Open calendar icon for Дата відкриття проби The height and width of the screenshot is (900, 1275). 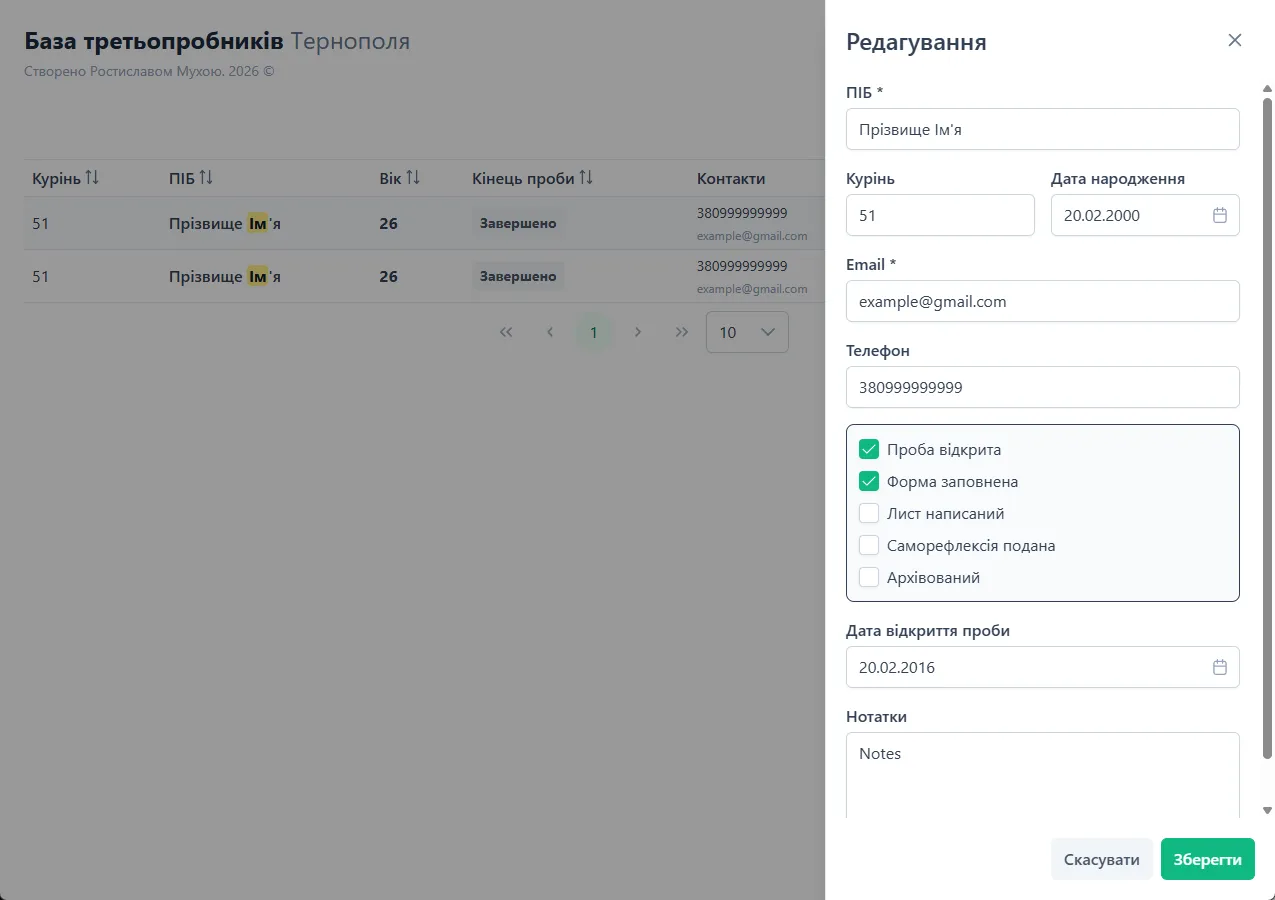coord(1220,667)
